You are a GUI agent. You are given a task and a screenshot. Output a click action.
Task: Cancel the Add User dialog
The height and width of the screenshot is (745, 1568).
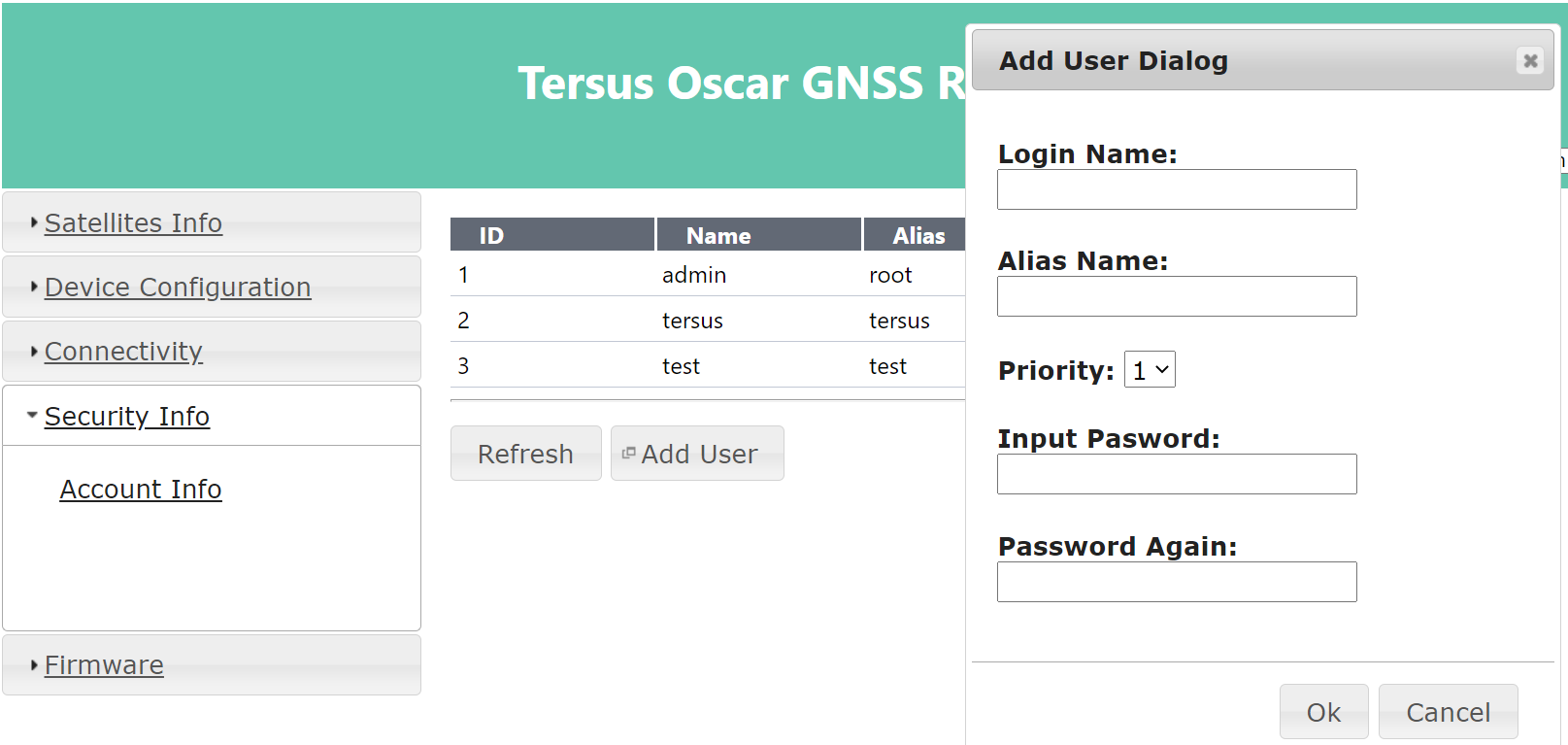click(x=1448, y=712)
